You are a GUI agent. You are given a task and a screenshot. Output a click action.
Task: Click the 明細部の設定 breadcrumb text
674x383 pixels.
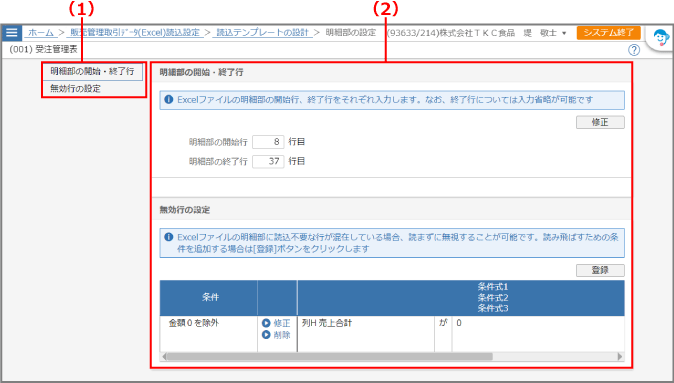[351, 33]
